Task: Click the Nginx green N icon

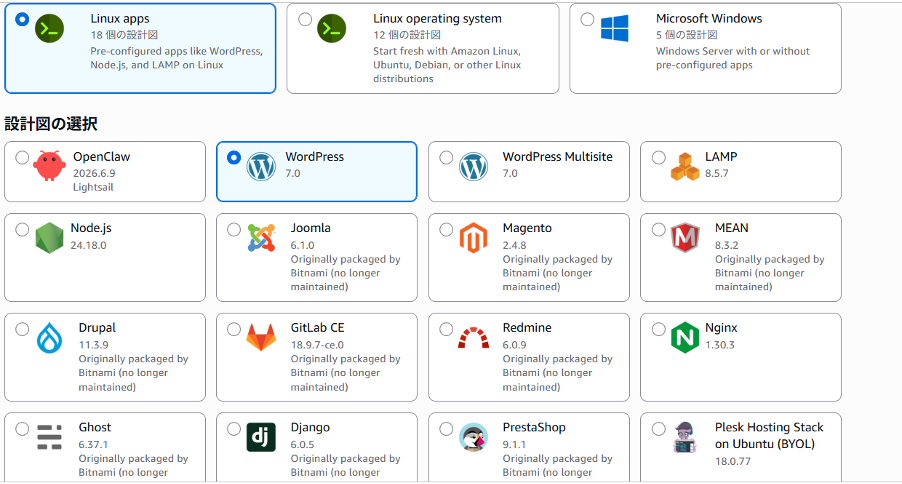Action: point(685,337)
